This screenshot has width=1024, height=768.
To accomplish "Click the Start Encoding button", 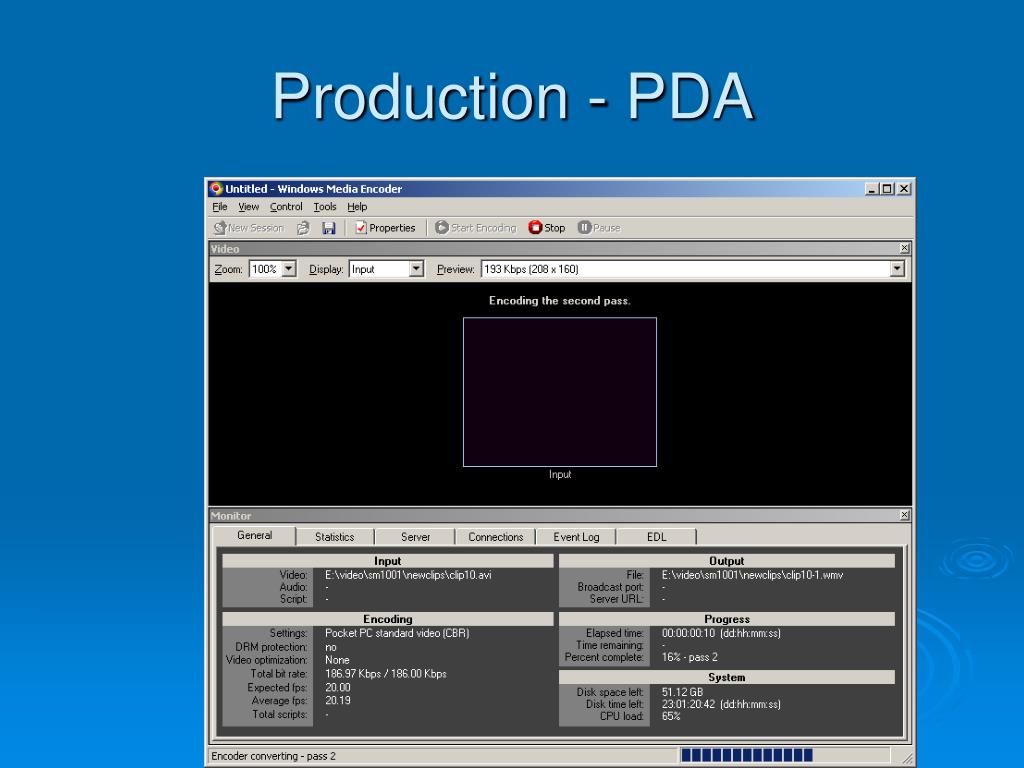I will click(x=475, y=228).
